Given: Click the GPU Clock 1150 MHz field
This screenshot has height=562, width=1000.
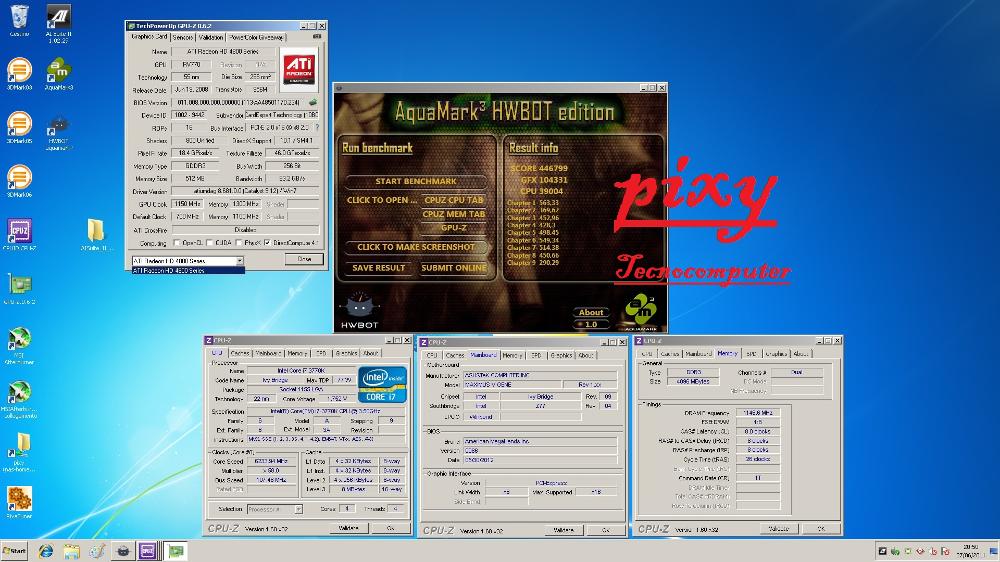Looking at the screenshot, I should tap(187, 204).
